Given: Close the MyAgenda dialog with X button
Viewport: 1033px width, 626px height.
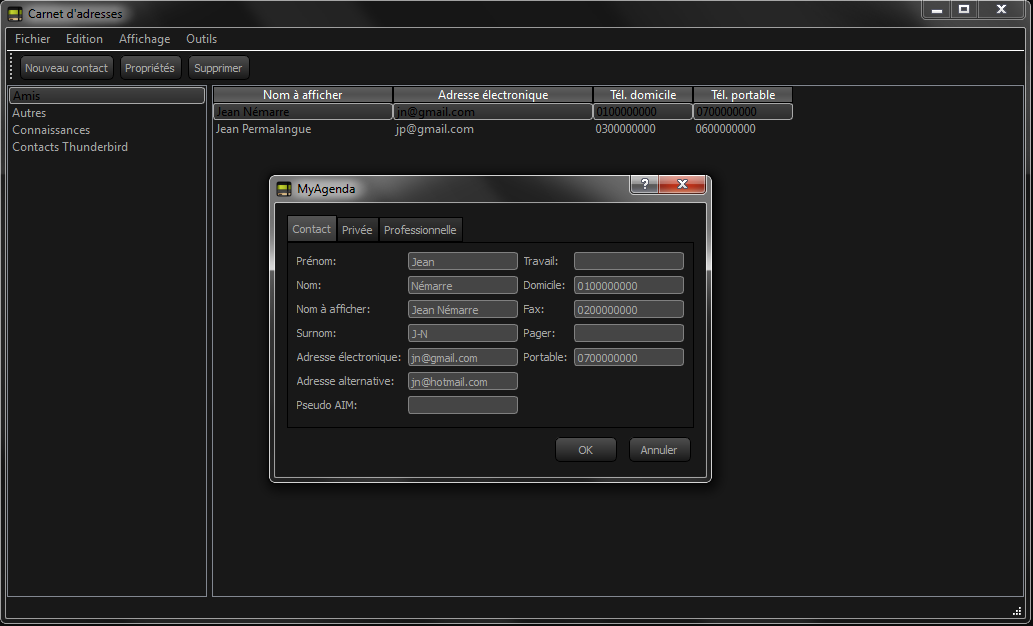Looking at the screenshot, I should pos(682,185).
